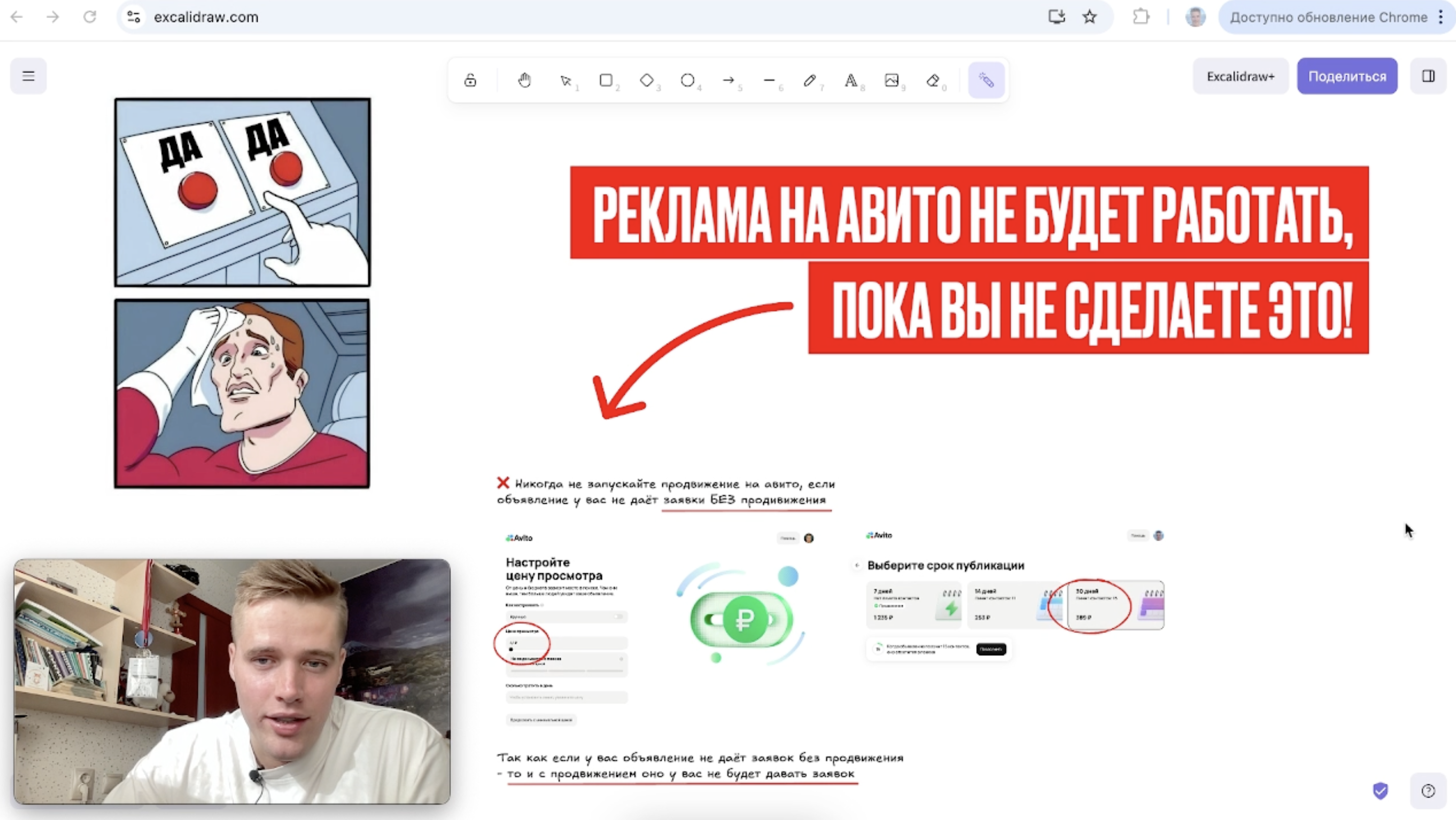The width and height of the screenshot is (1456, 820).
Task: Toggle the library sidebar panel icon
Action: (1428, 75)
